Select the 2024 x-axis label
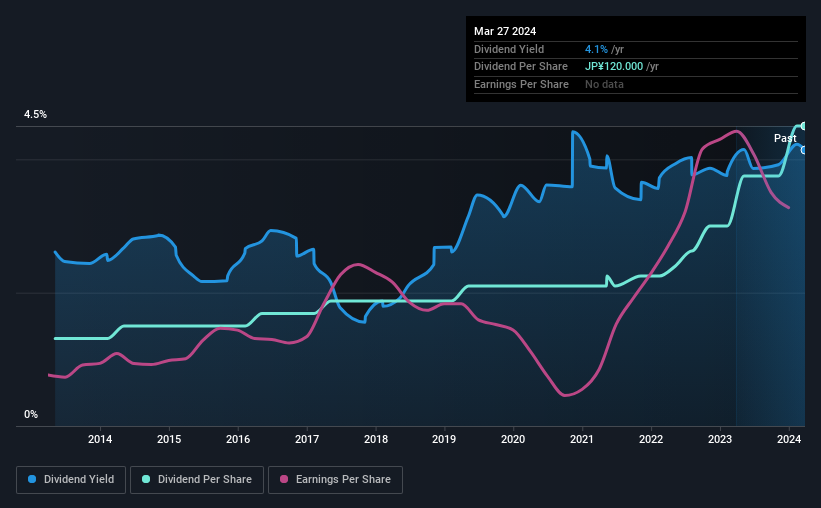Screen dimensions: 821x508 (789, 439)
